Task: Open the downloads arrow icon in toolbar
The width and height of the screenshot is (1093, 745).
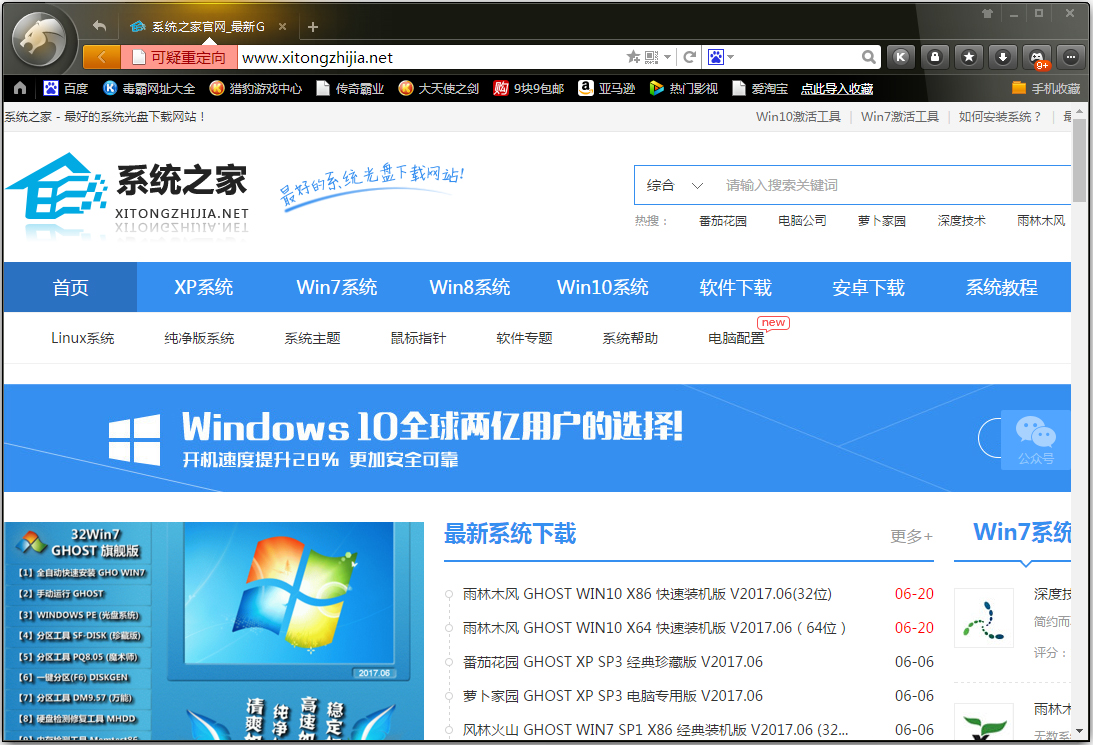Action: (1003, 57)
